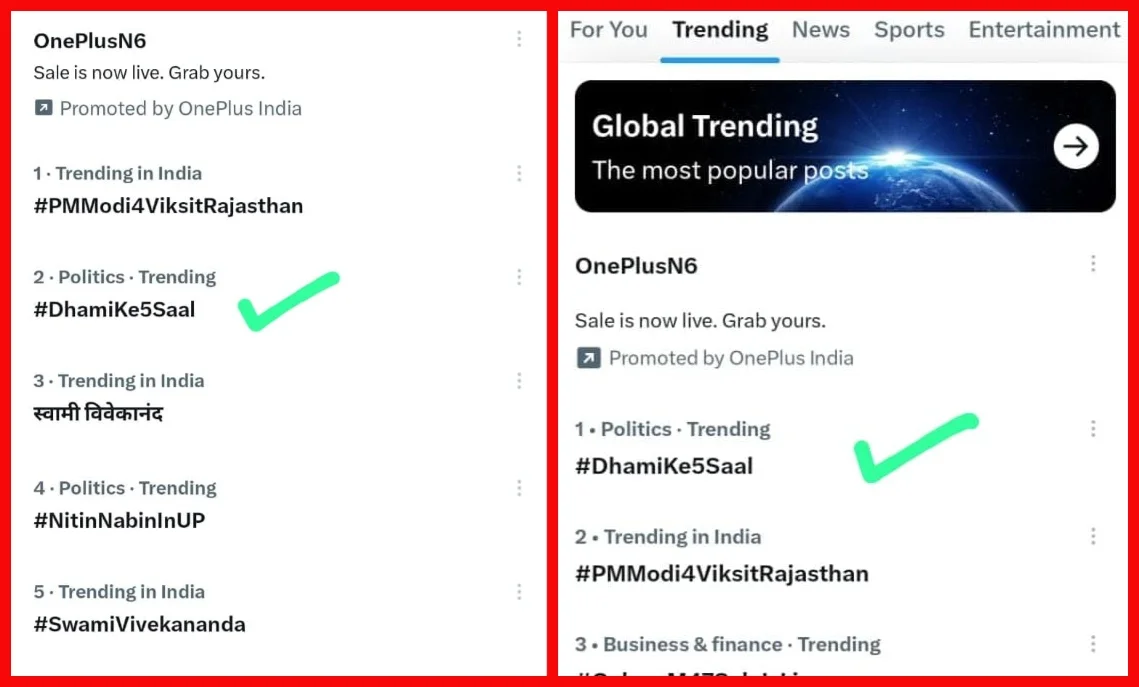This screenshot has width=1139, height=687.
Task: Open more options for #NitinNabinInUP trend
Action: [x=519, y=488]
